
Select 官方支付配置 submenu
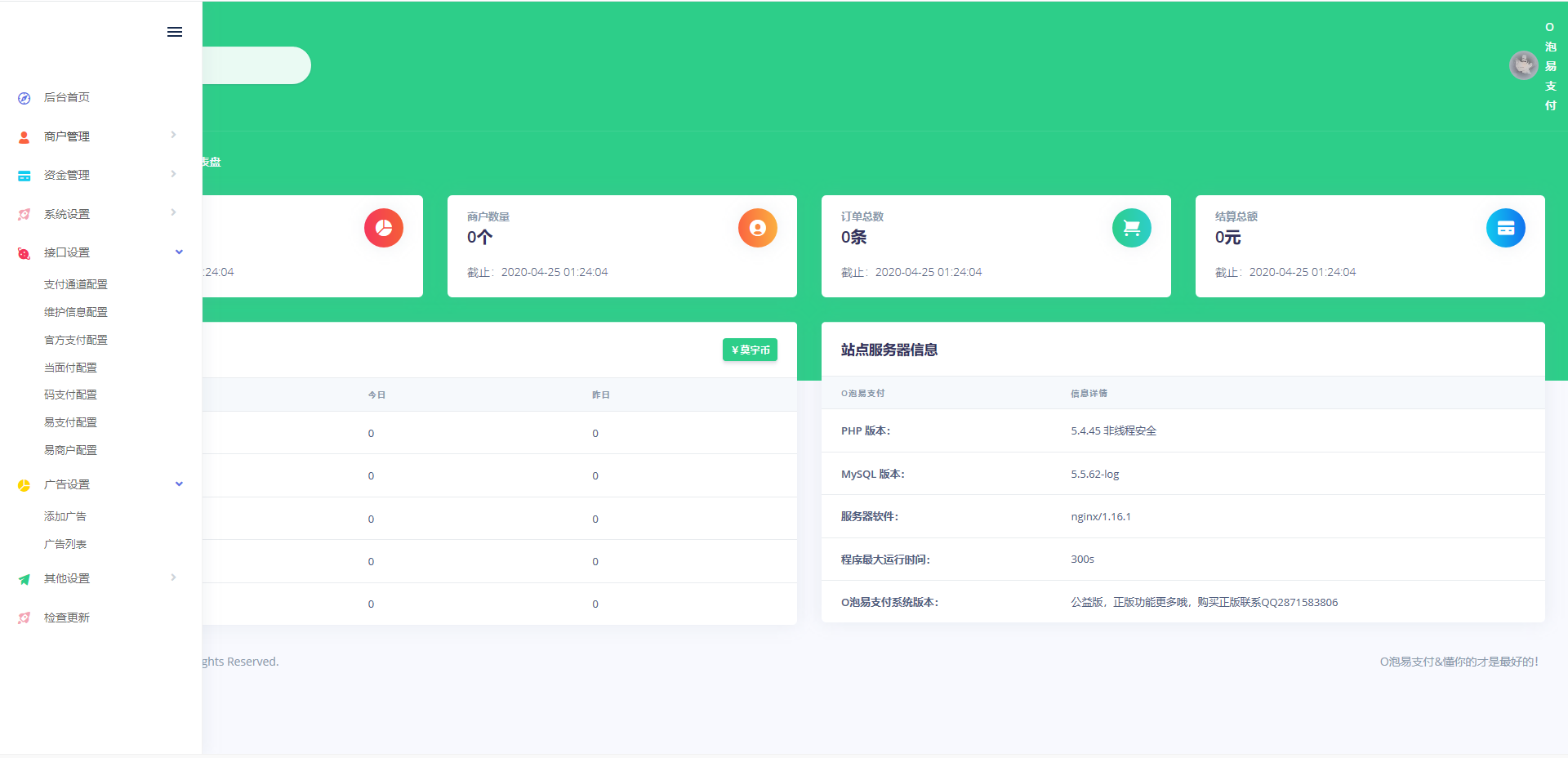[x=76, y=340]
